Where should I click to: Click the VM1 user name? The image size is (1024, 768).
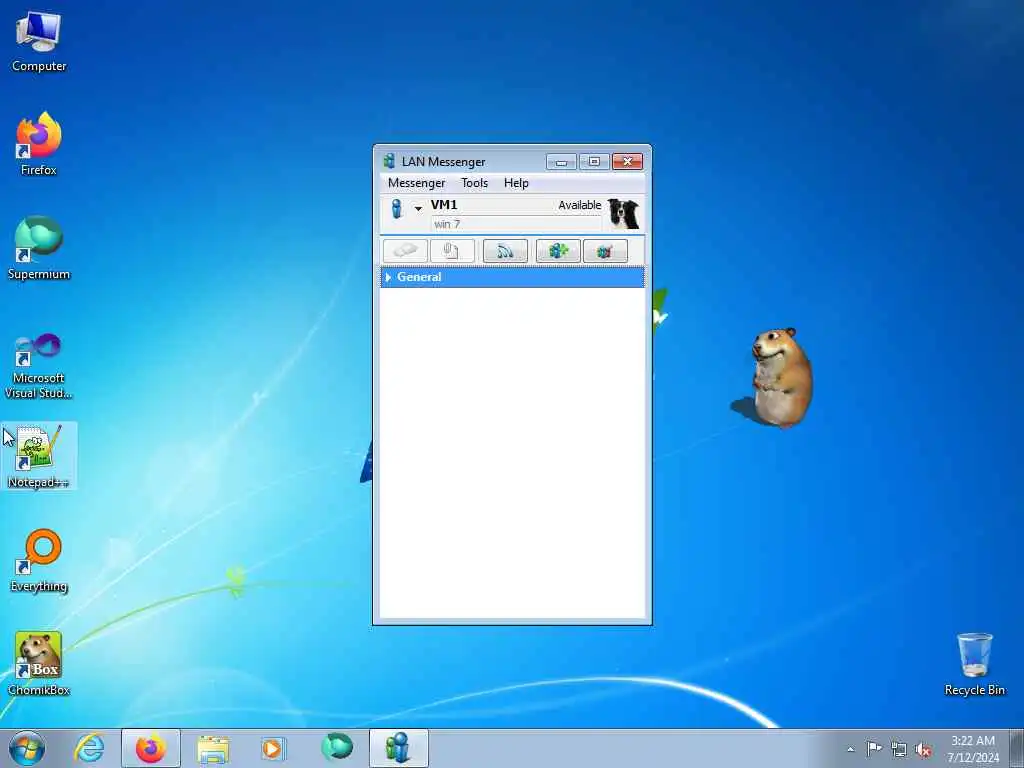coord(444,205)
